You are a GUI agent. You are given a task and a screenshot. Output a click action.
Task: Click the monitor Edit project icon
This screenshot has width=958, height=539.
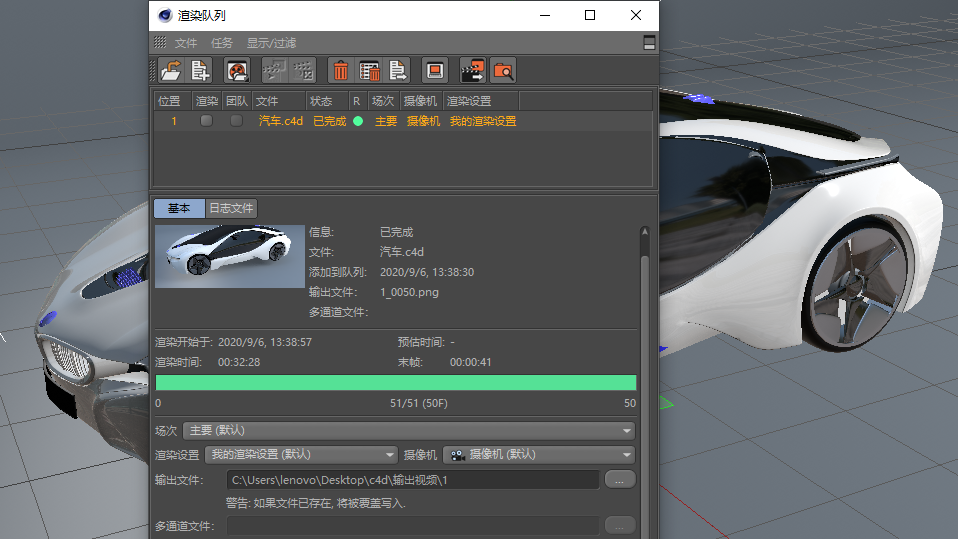[x=435, y=71]
